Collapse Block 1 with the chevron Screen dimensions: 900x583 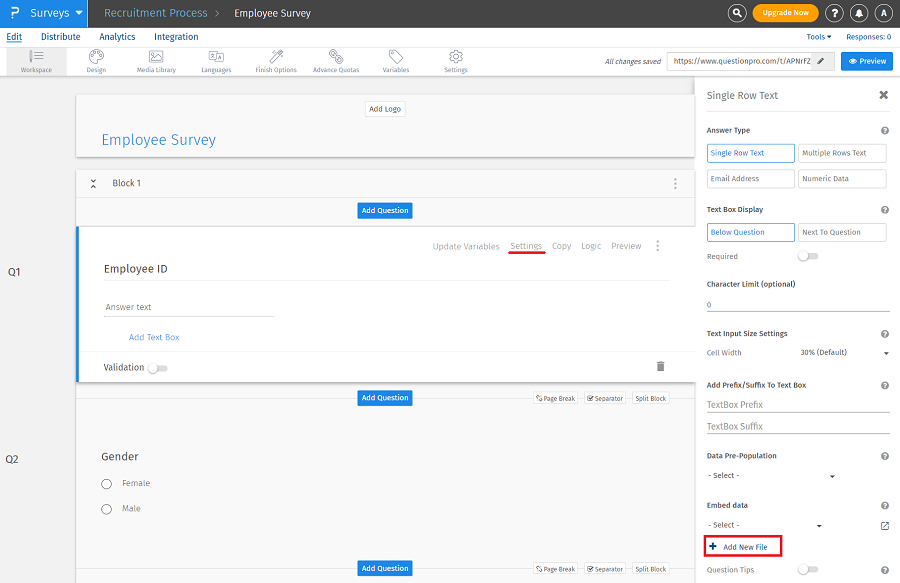(93, 183)
